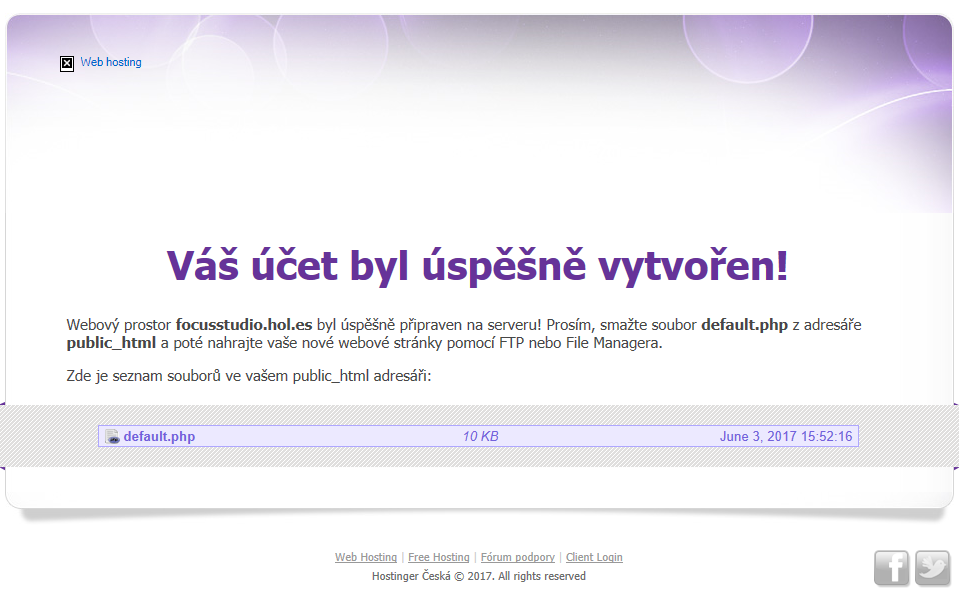
Task: Open the Fórum podpory support link
Action: coord(517,558)
